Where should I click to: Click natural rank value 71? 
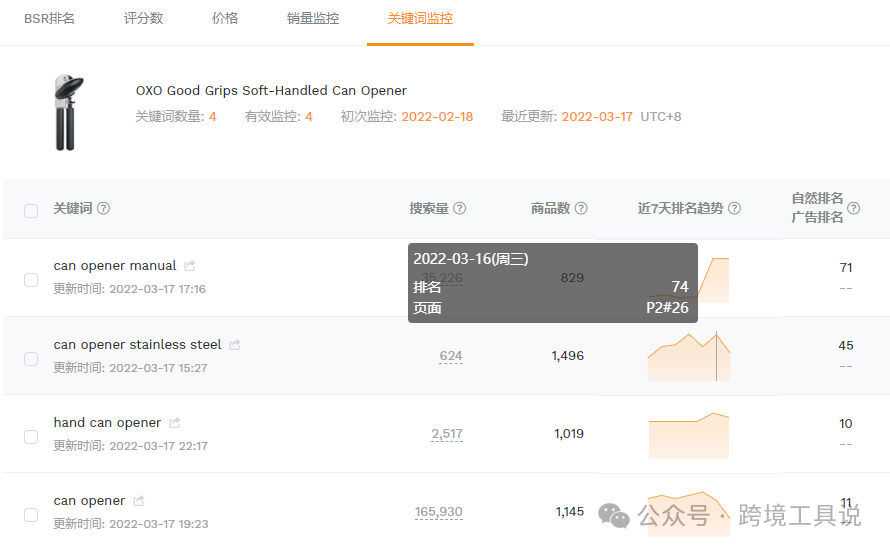(x=846, y=268)
